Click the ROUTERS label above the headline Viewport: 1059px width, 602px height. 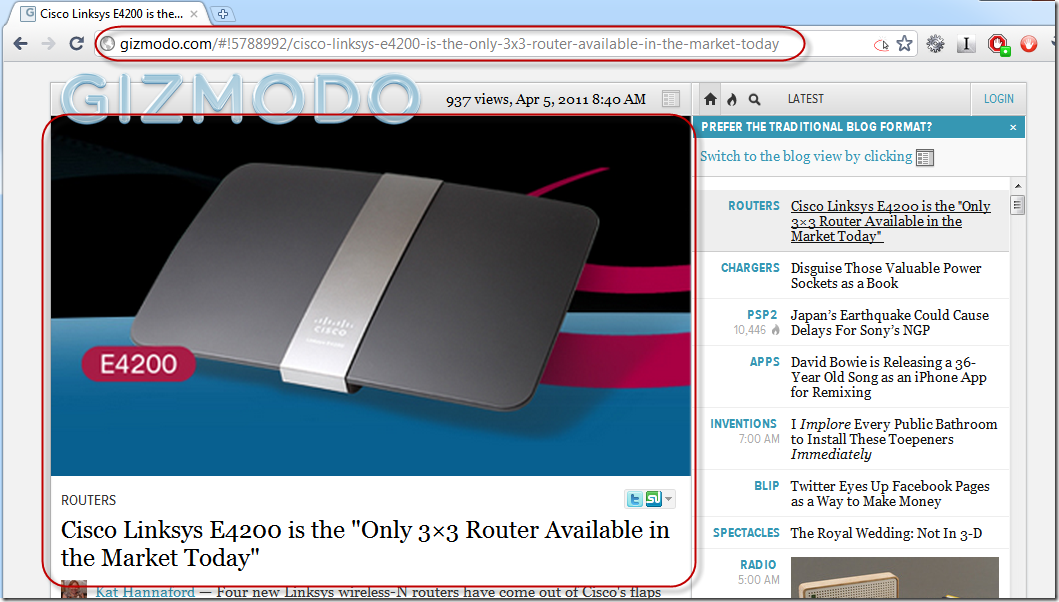pos(88,500)
